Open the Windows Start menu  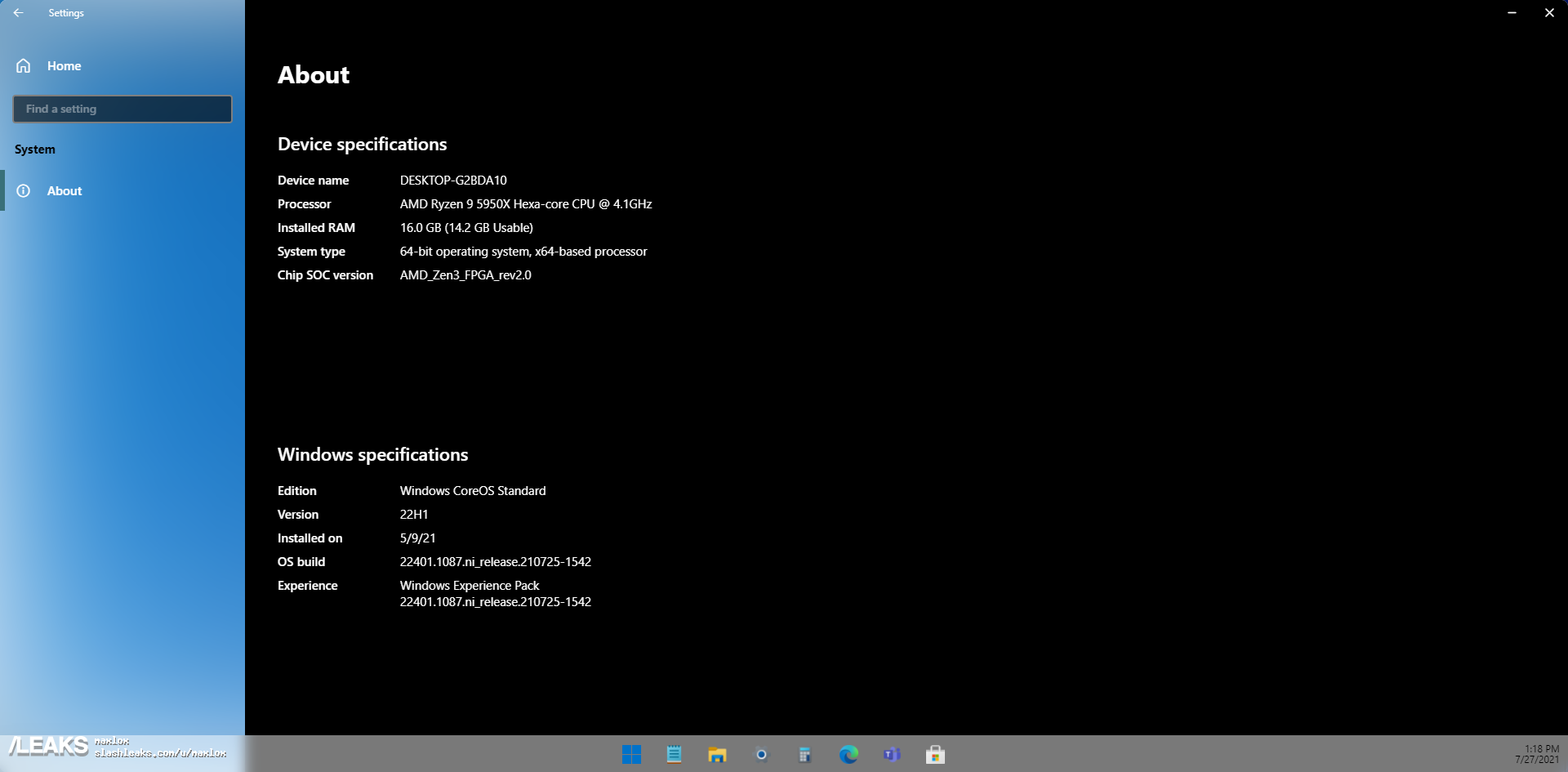coord(631,754)
